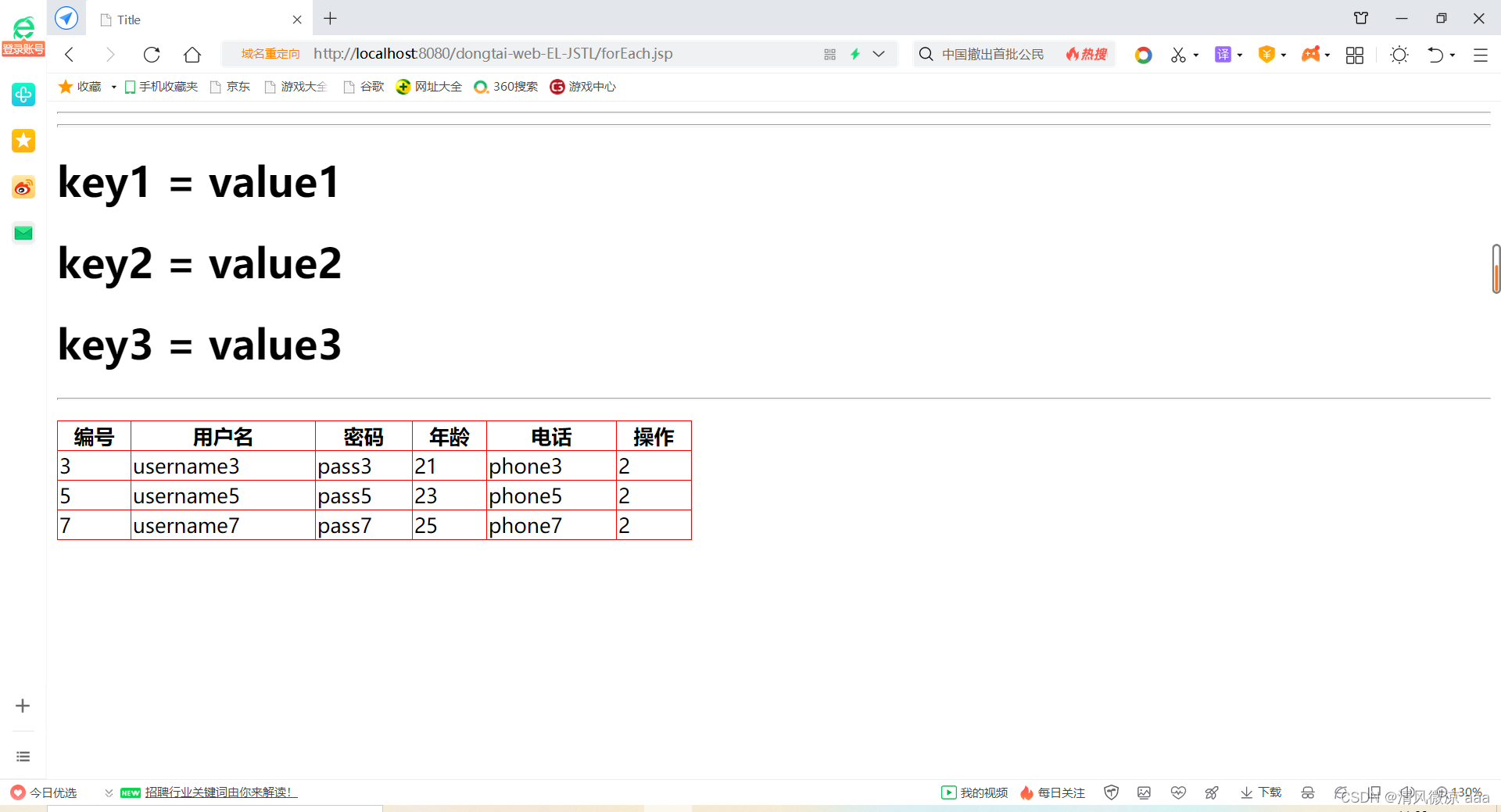Click the vertical page scrollbar thumb

coord(1496,269)
